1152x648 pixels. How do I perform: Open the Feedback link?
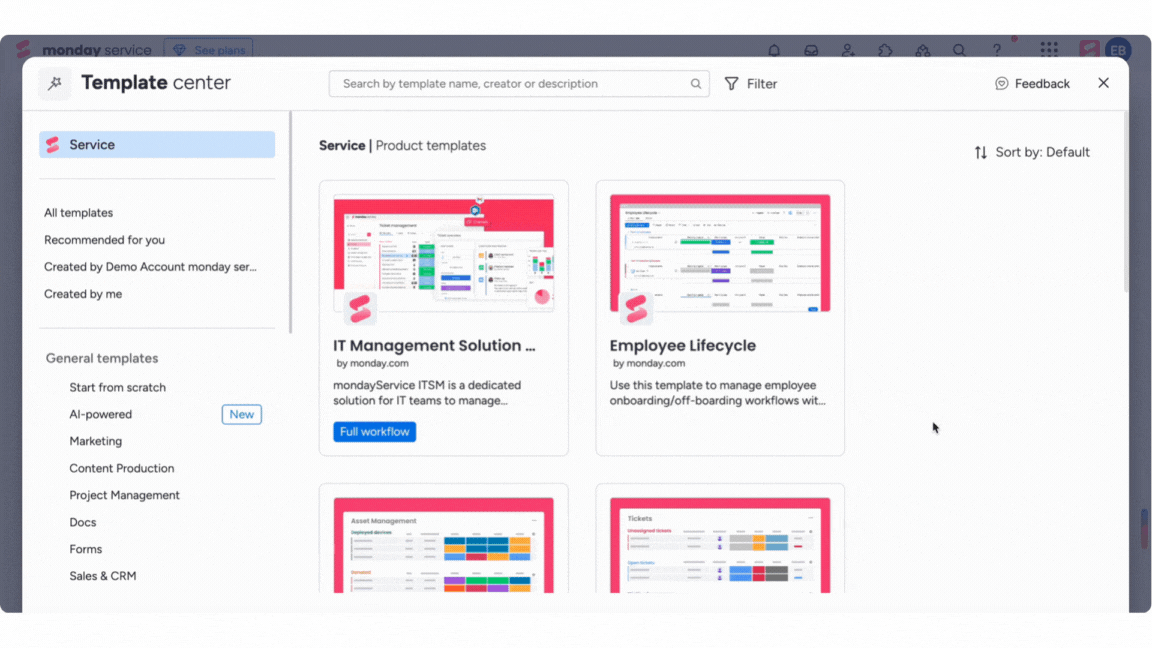1032,84
